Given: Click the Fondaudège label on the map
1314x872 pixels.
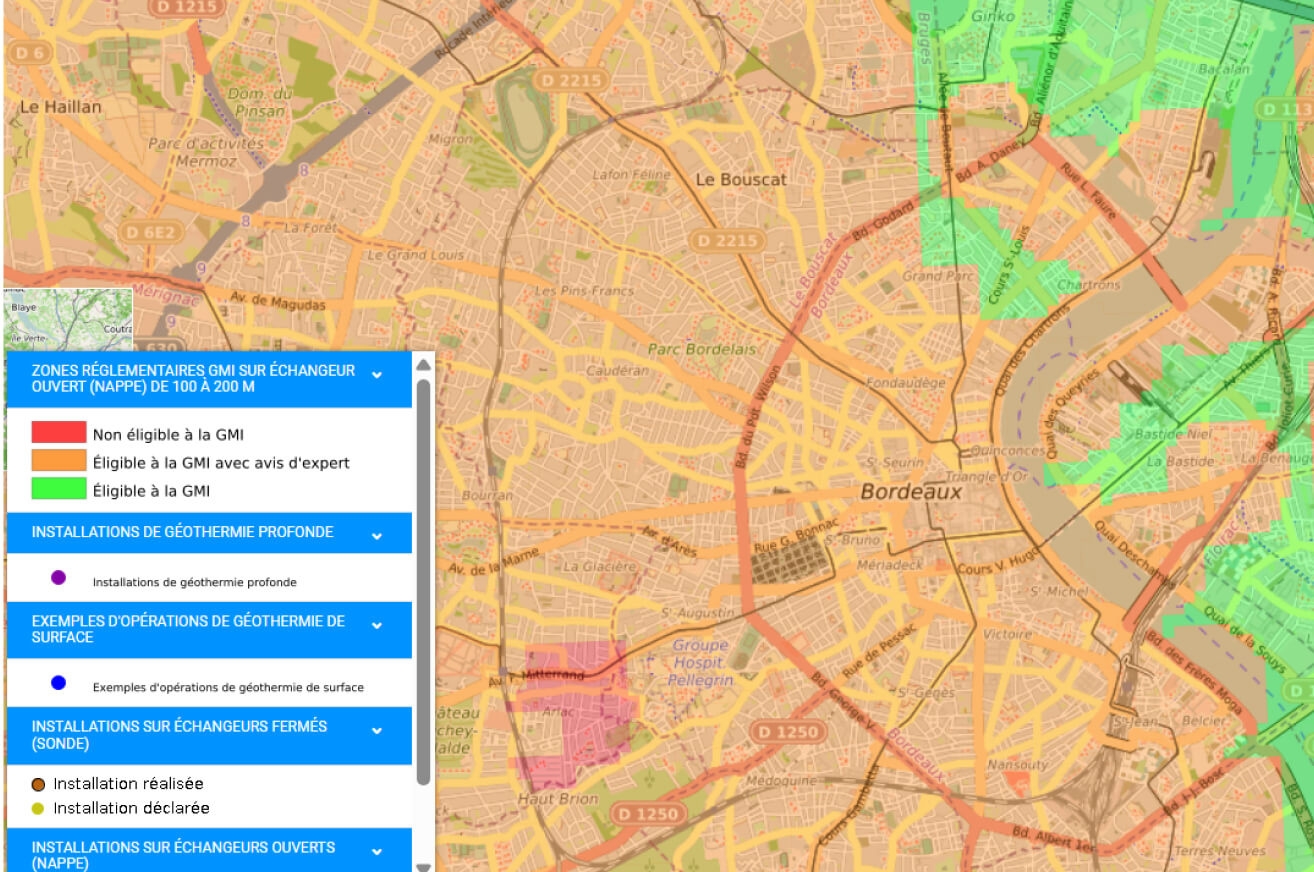Looking at the screenshot, I should tap(905, 383).
